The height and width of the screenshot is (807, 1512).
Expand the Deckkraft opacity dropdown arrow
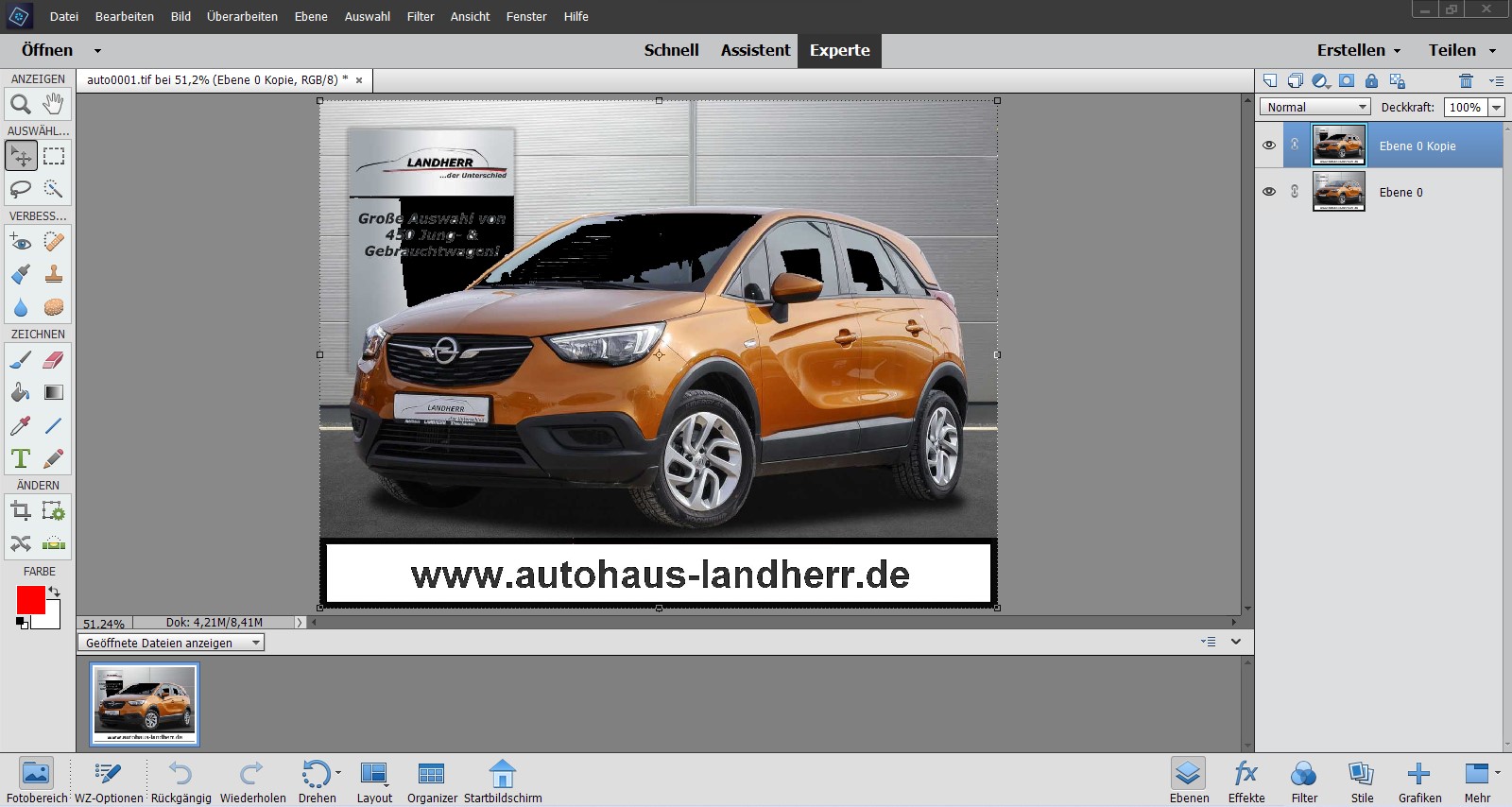(1496, 108)
